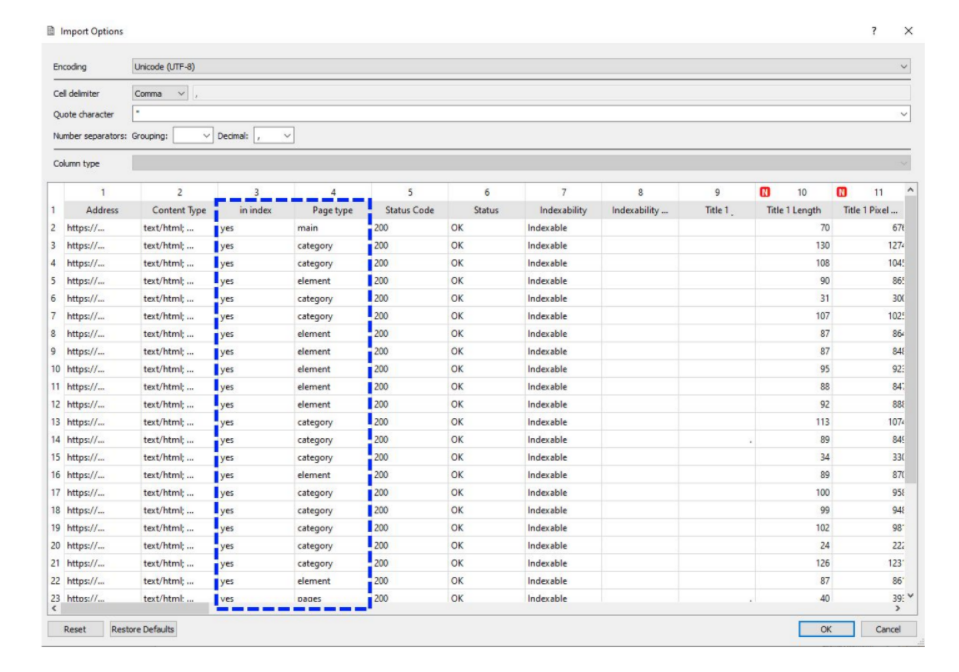Click the red N icon on column 11
This screenshot has height=672, width=959.
point(841,192)
